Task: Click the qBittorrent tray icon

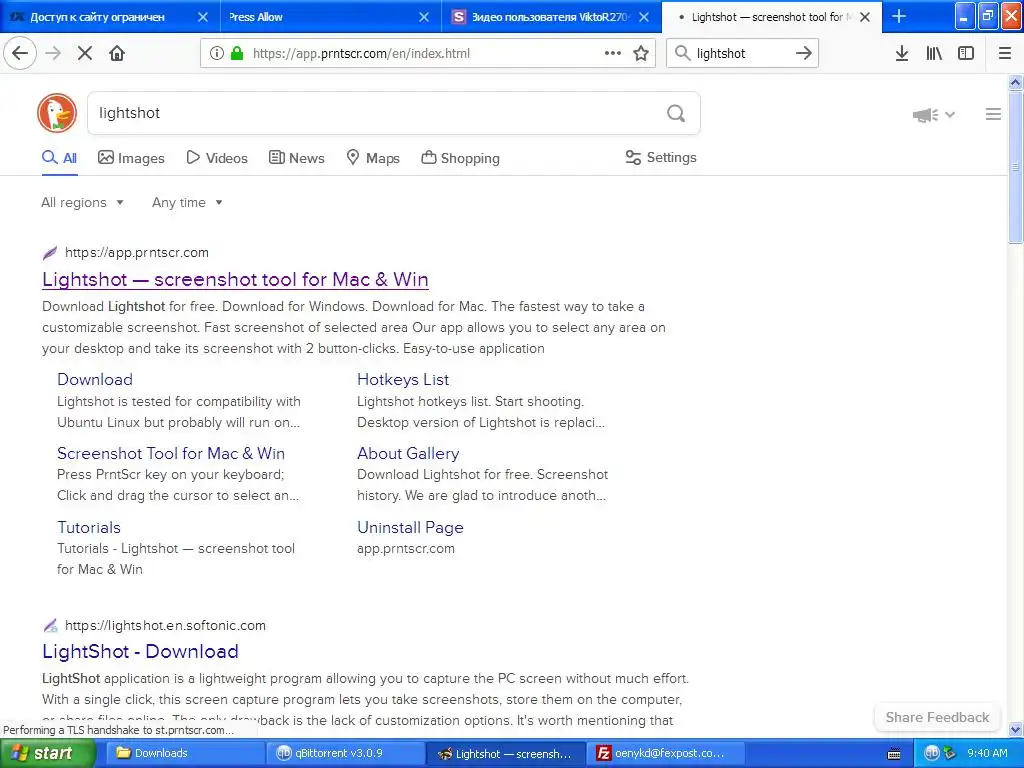Action: [932, 753]
